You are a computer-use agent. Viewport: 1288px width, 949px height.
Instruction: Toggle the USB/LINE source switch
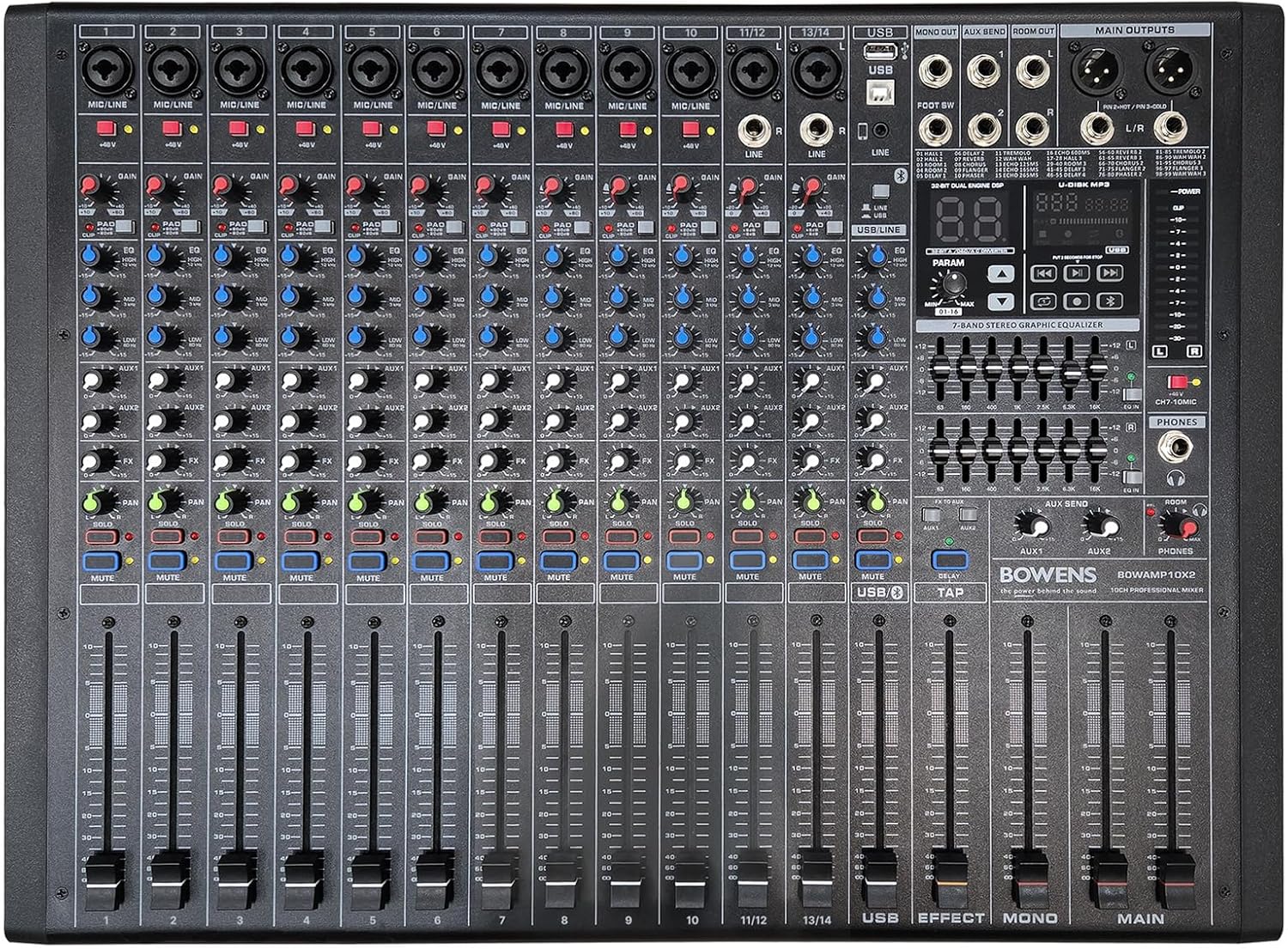point(881,192)
